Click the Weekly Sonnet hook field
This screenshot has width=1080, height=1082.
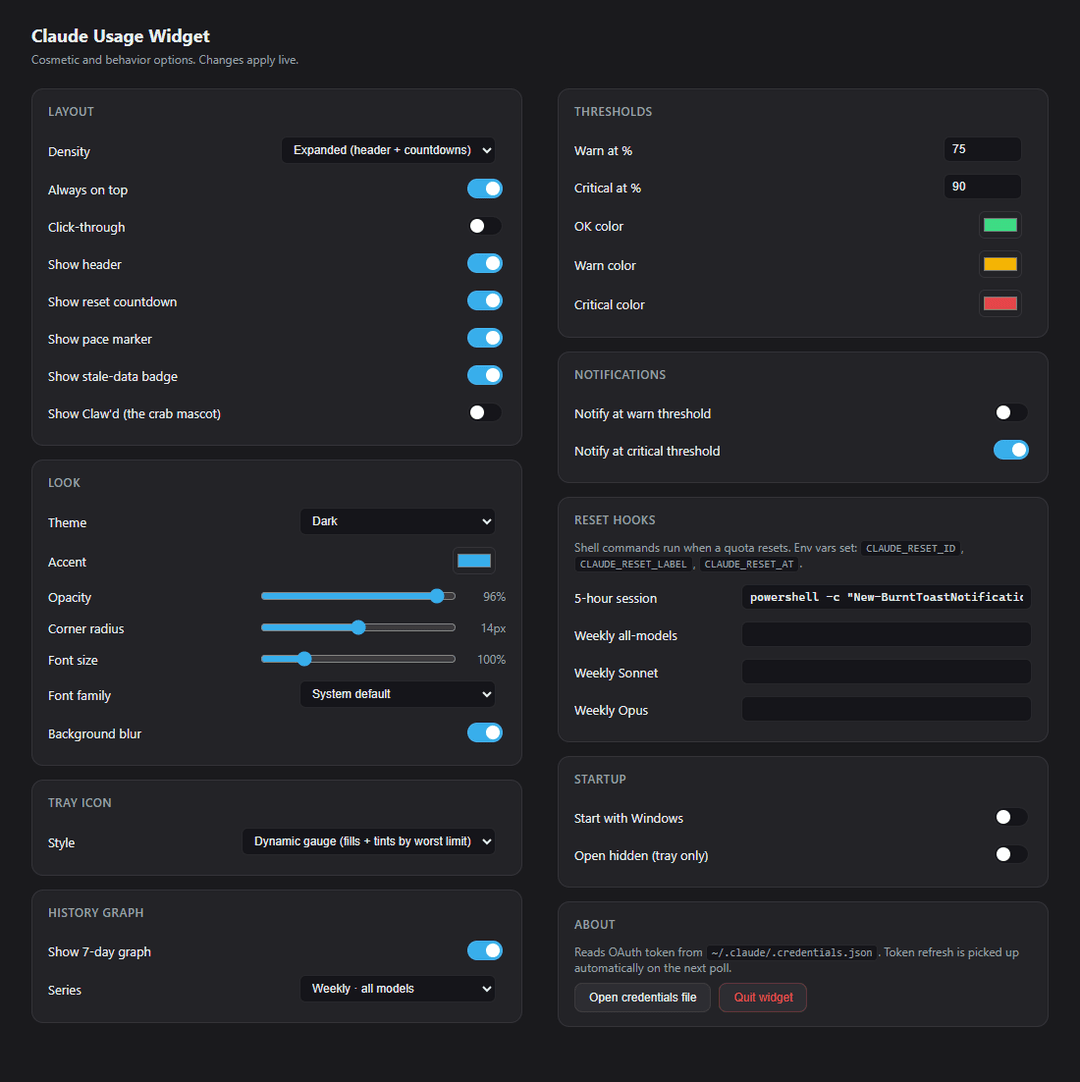click(x=886, y=671)
